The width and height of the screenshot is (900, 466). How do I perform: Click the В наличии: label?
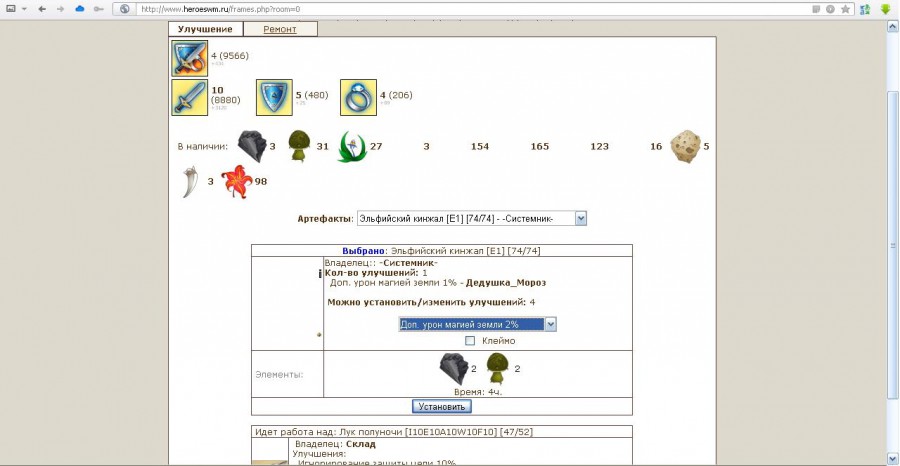pyautogui.click(x=203, y=146)
